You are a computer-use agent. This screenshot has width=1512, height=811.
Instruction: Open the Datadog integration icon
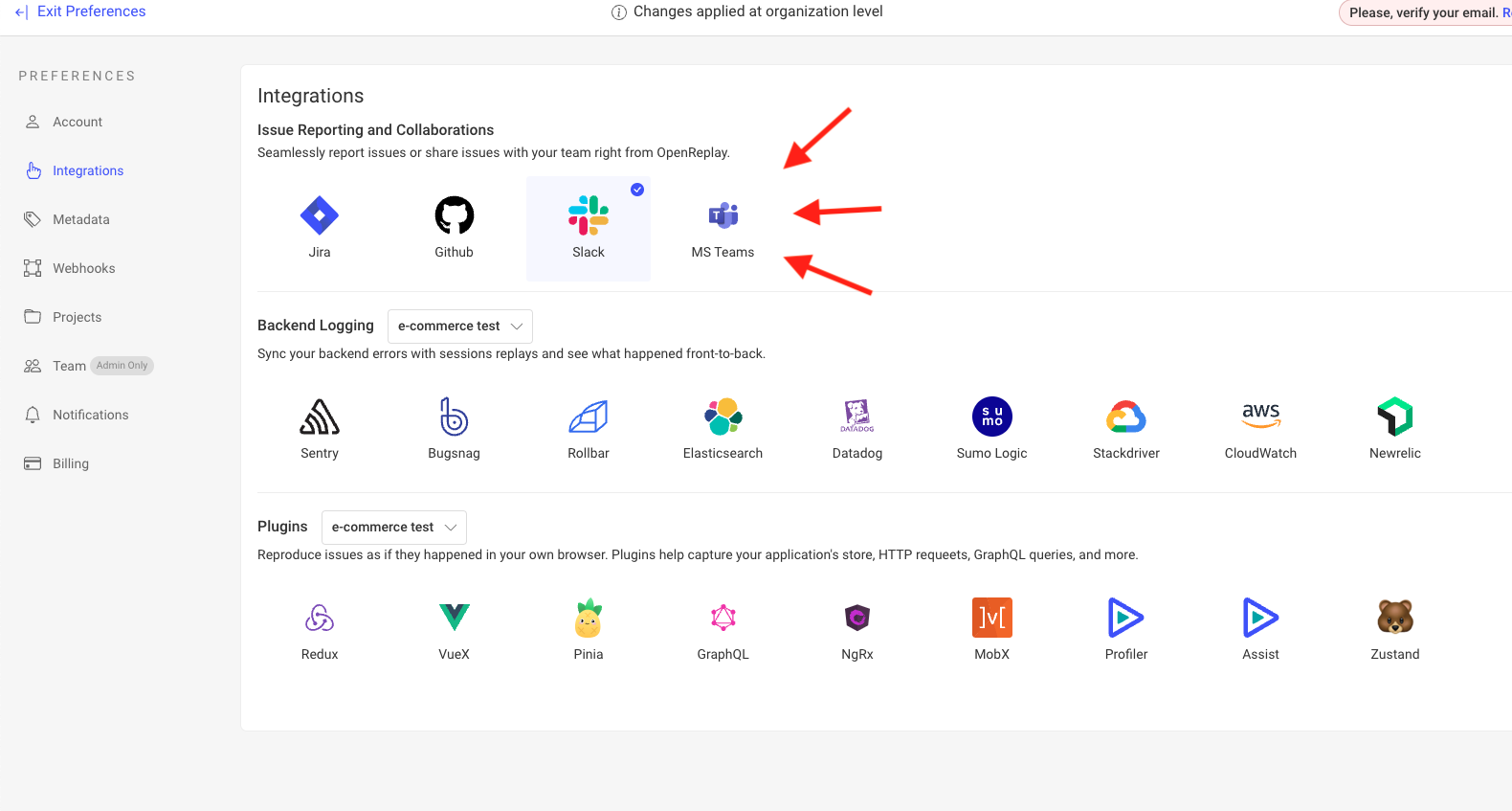(x=857, y=417)
